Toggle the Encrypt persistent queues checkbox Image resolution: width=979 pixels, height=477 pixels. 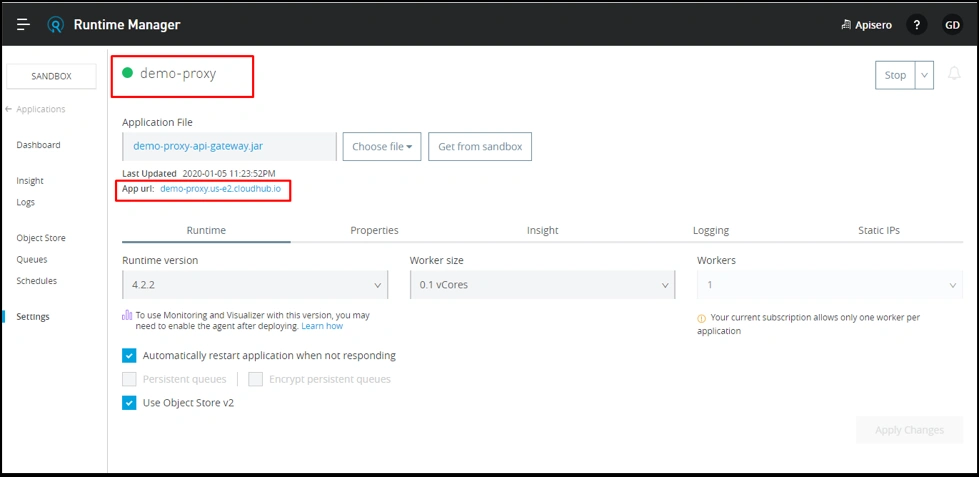[255, 379]
